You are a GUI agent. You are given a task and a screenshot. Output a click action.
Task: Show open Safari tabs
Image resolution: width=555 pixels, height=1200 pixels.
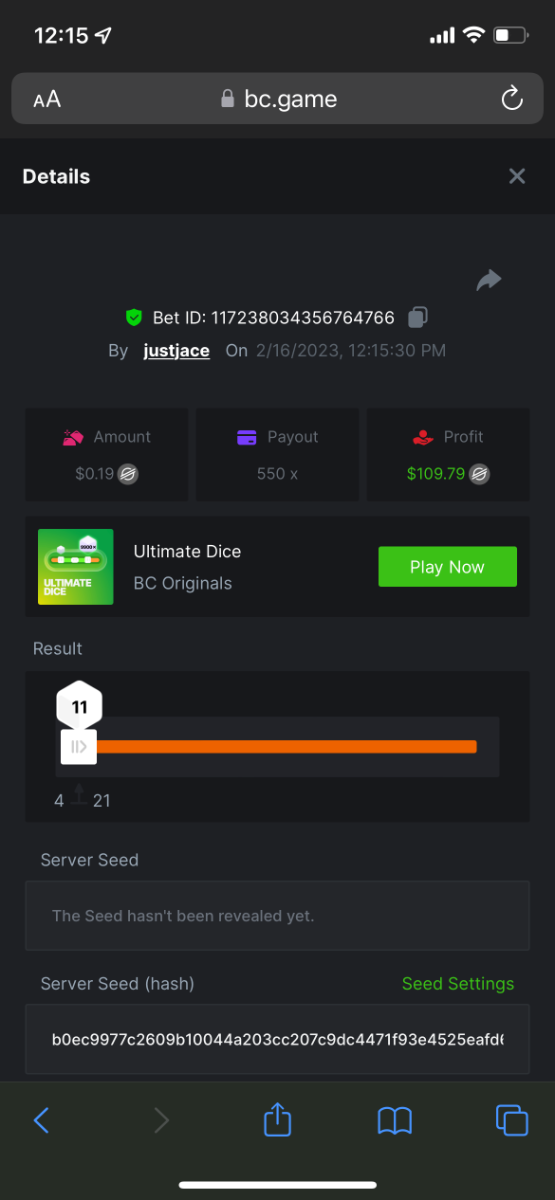click(512, 1120)
